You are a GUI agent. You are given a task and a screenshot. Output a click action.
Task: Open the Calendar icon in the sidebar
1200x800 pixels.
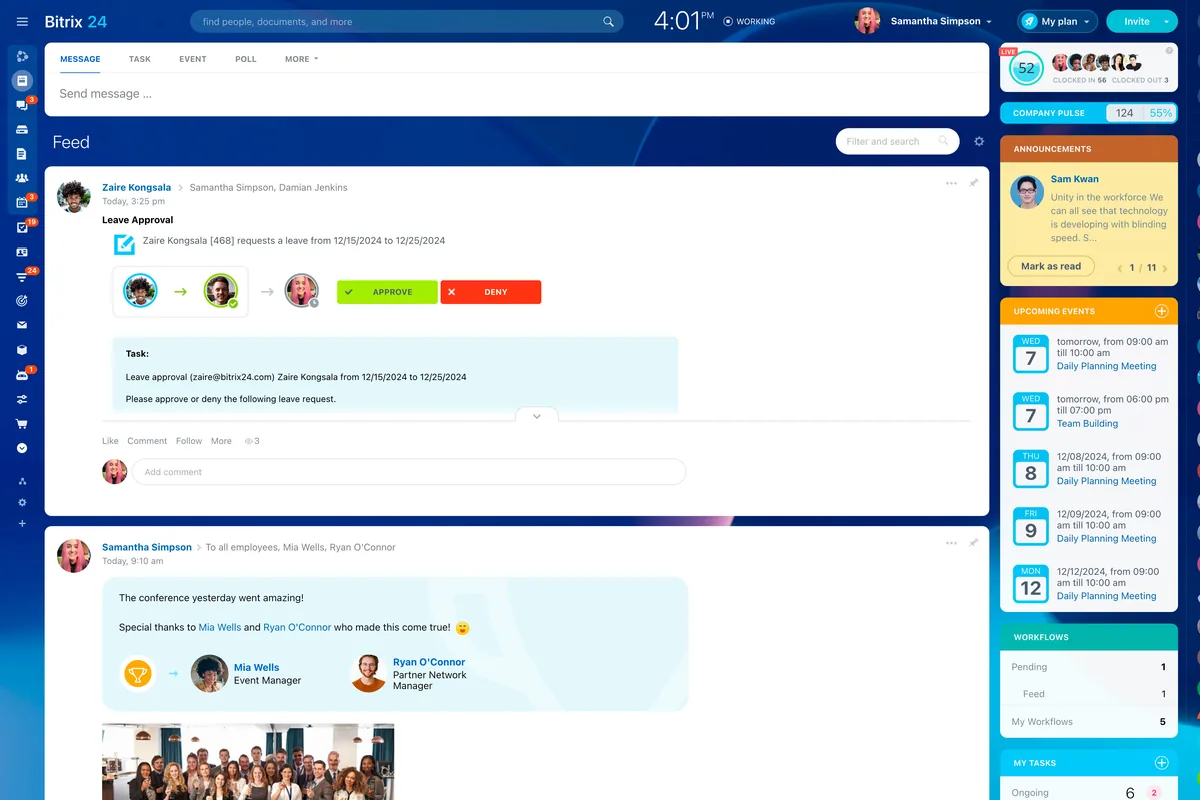point(22,203)
